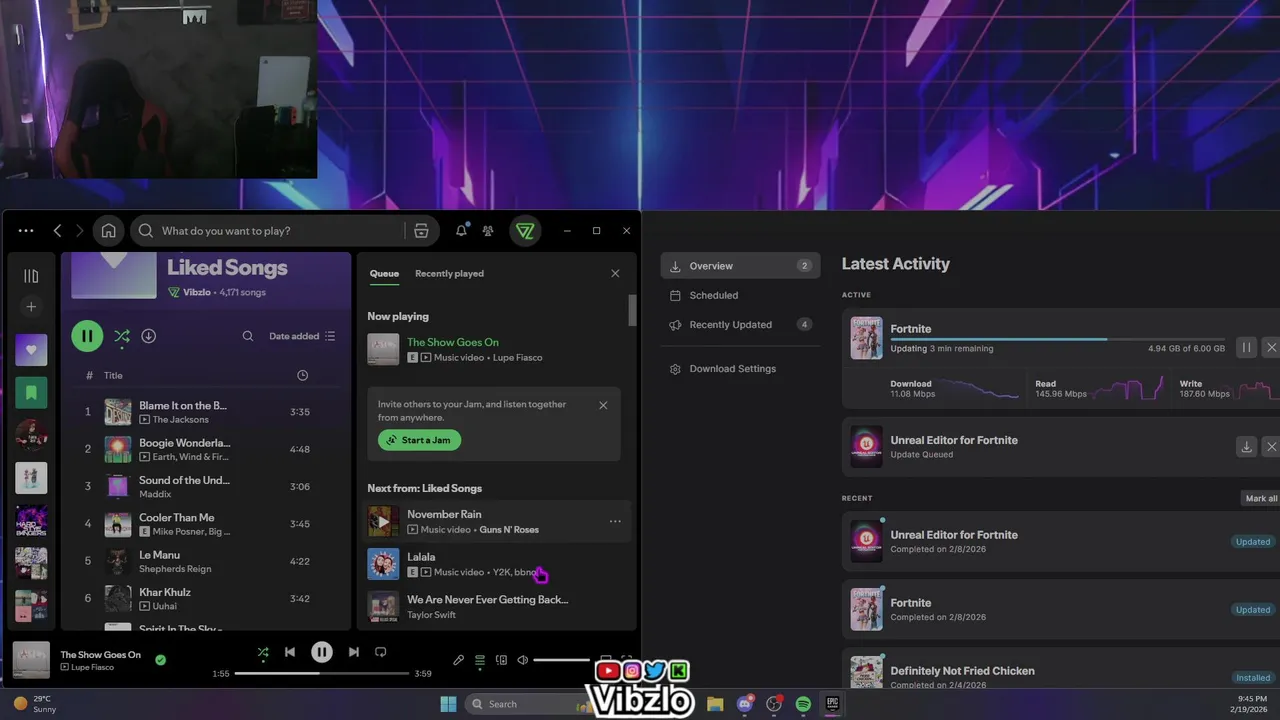
Task: Click the green saved checkmark for current song
Action: [x=160, y=660]
